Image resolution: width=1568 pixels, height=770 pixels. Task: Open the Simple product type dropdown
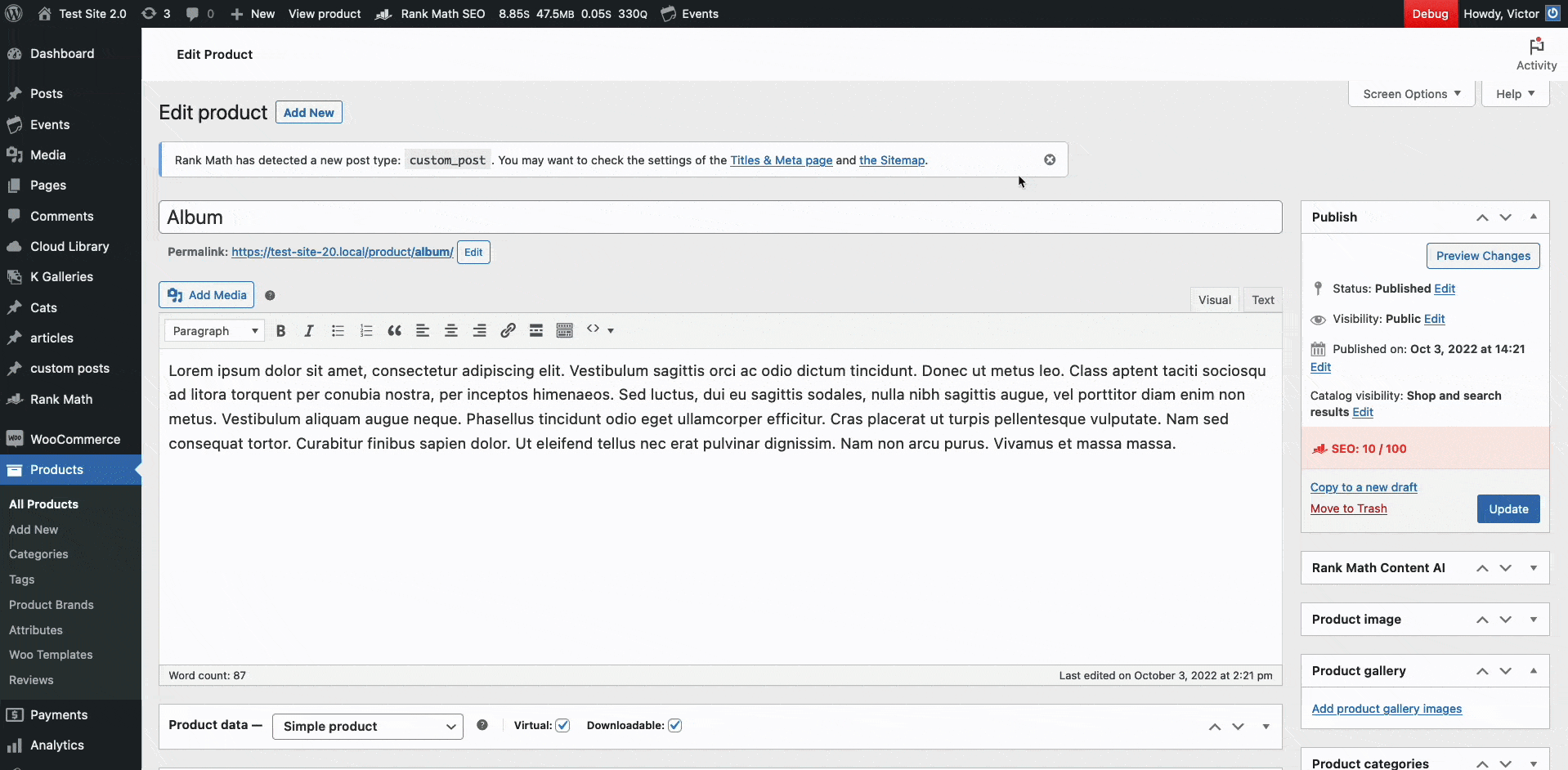tap(368, 727)
